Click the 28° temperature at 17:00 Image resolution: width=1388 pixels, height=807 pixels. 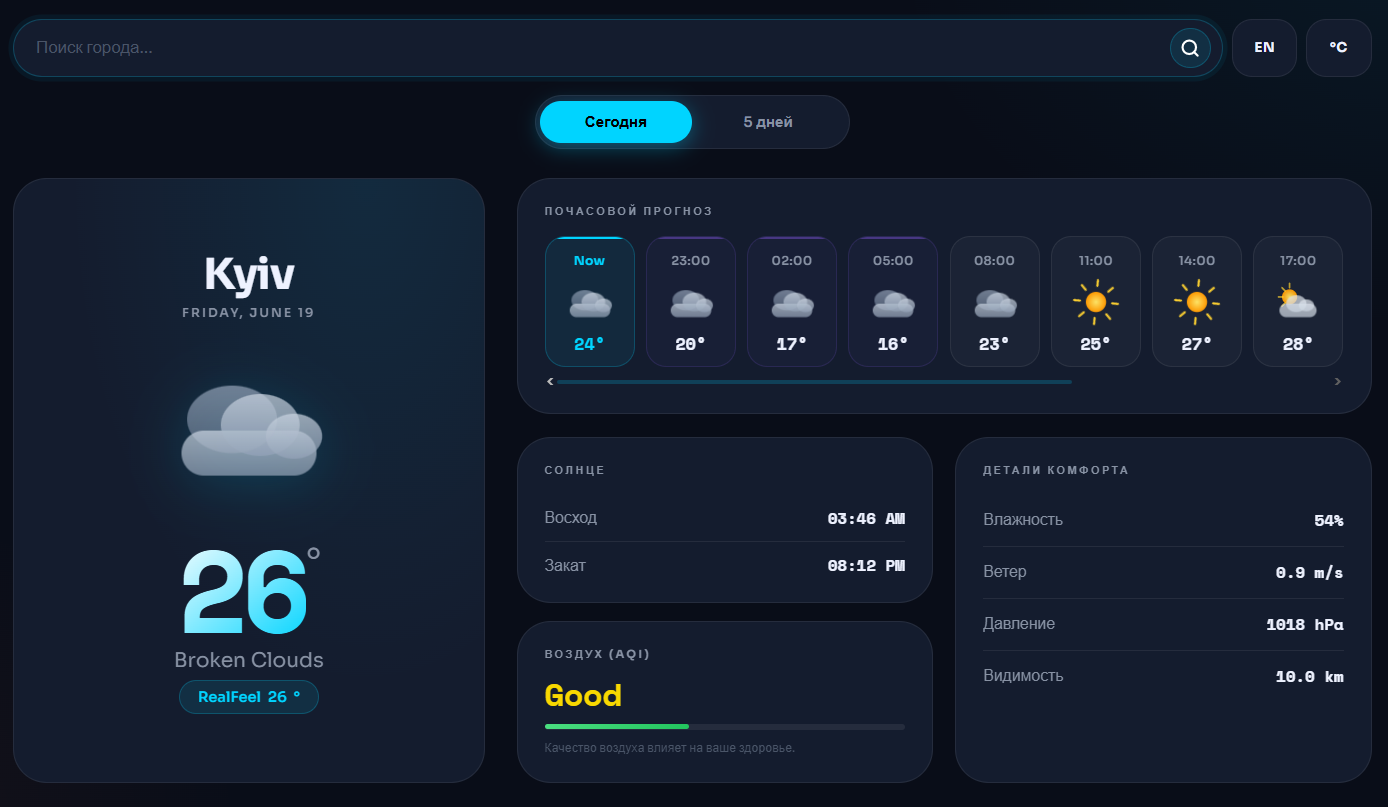[1298, 344]
